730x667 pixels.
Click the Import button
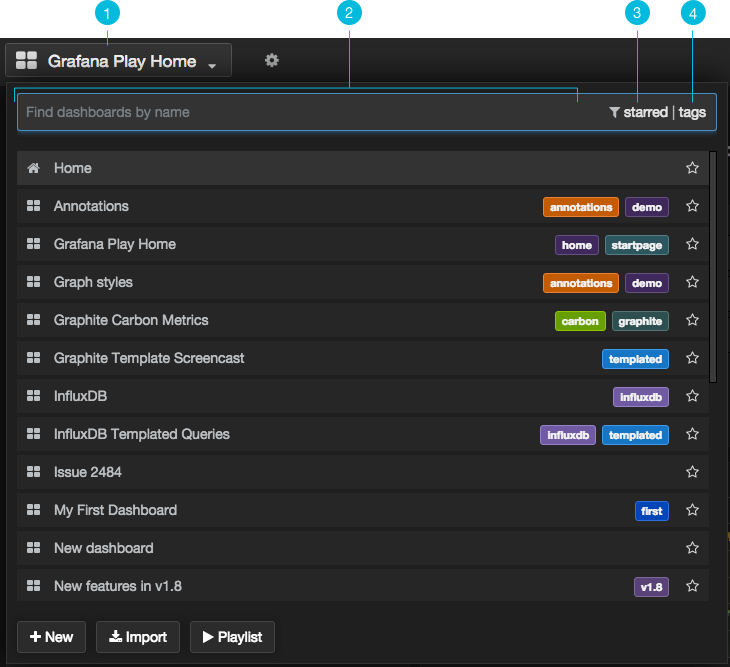(138, 637)
